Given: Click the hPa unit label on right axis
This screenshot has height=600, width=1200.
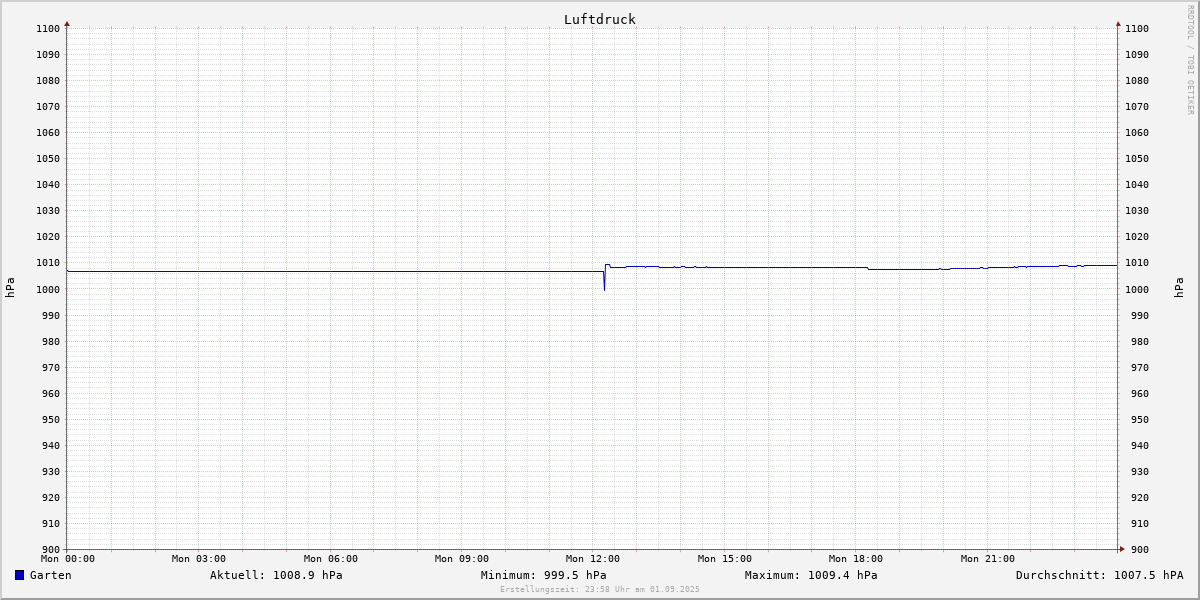Looking at the screenshot, I should [1179, 287].
